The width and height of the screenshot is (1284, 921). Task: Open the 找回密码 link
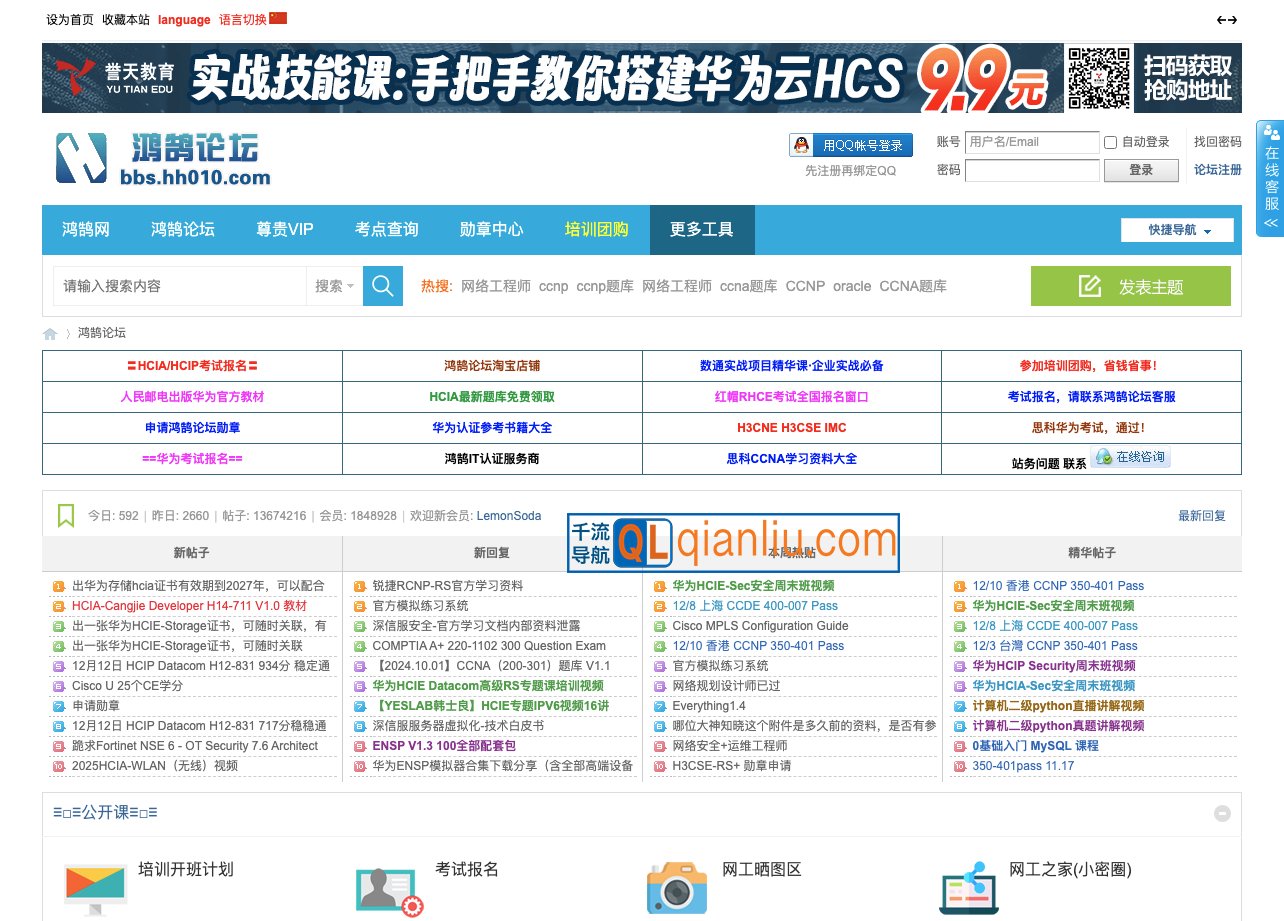pos(1217,142)
